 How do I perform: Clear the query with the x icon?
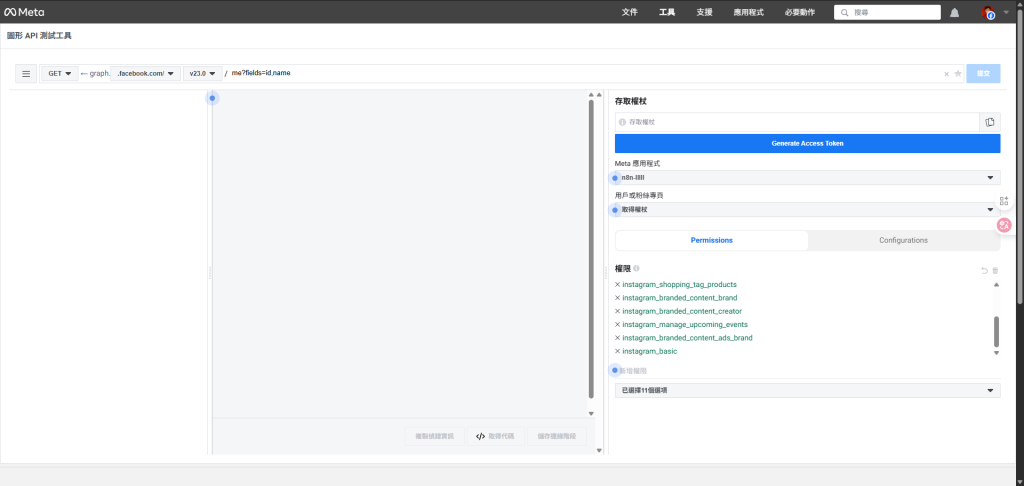click(946, 74)
